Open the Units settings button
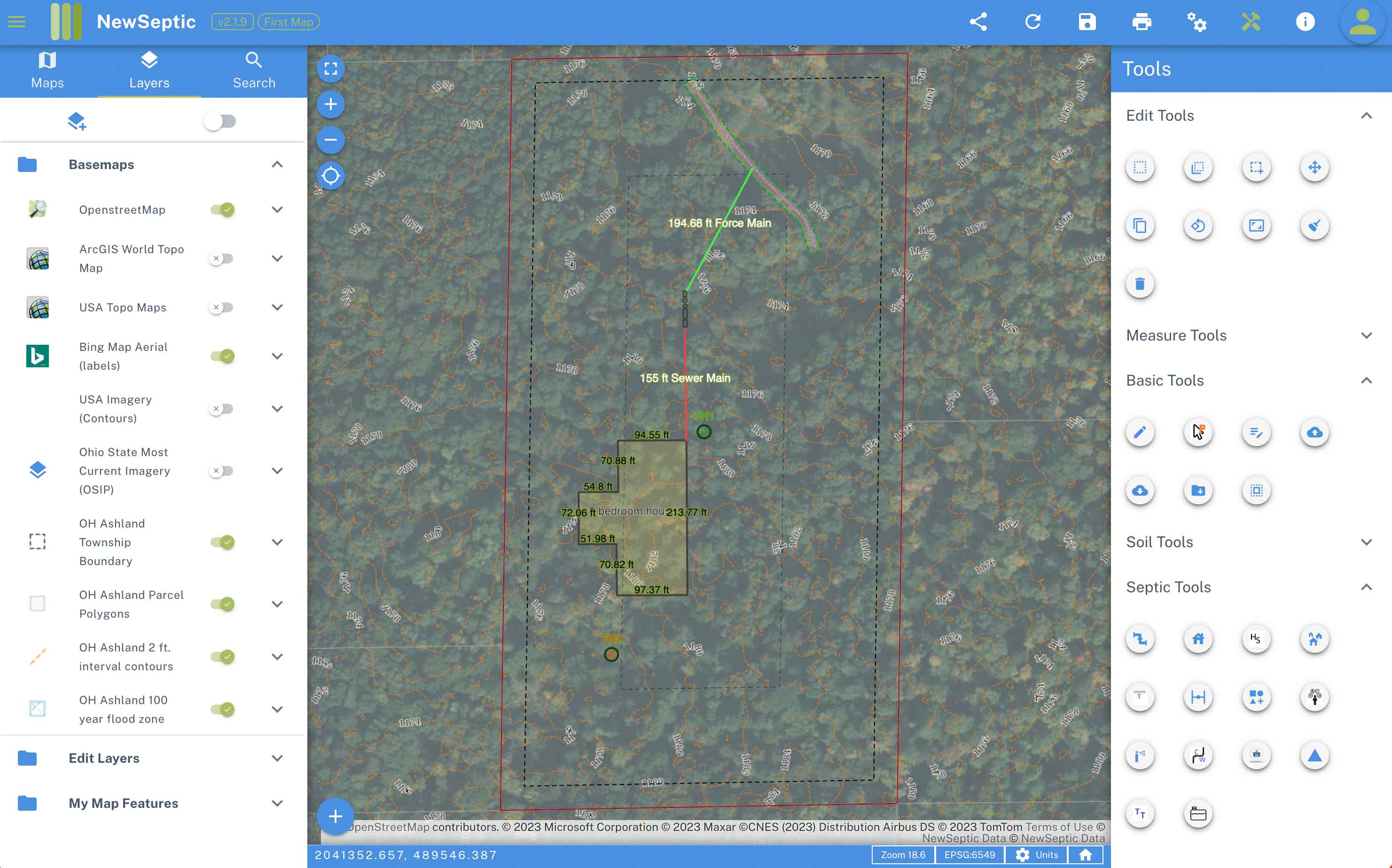 point(1037,855)
